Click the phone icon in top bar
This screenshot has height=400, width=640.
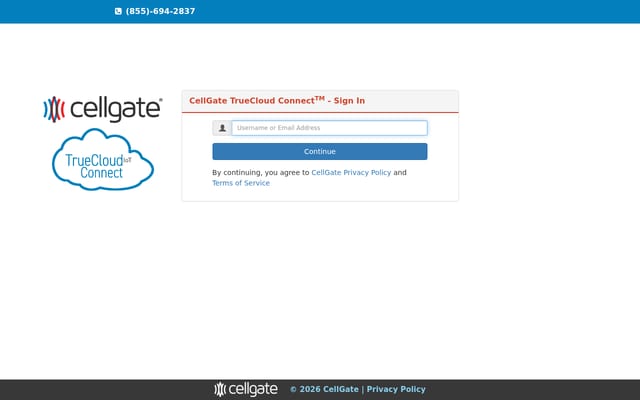pos(118,11)
